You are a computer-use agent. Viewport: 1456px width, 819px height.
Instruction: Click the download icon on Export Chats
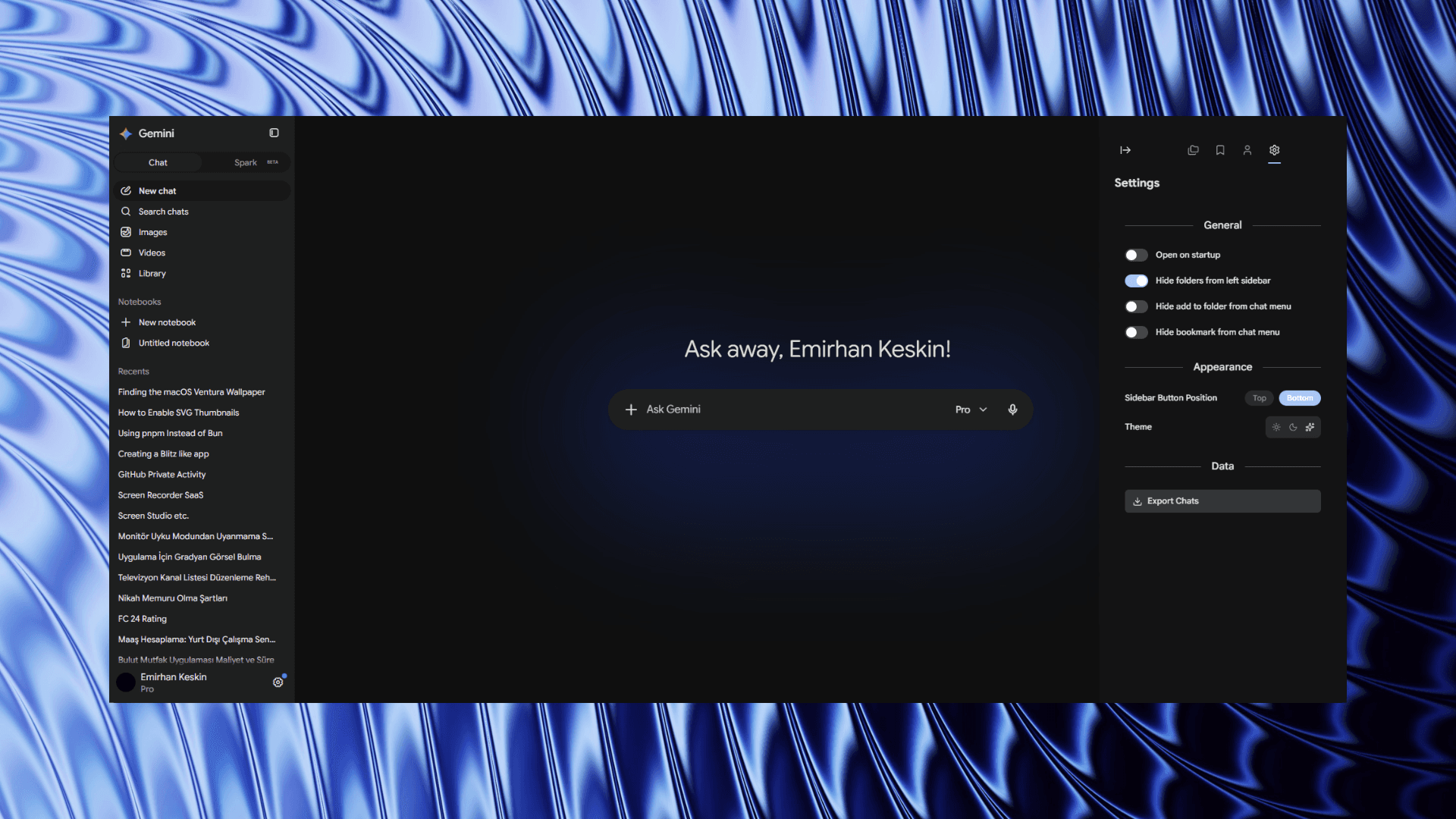coord(1137,501)
